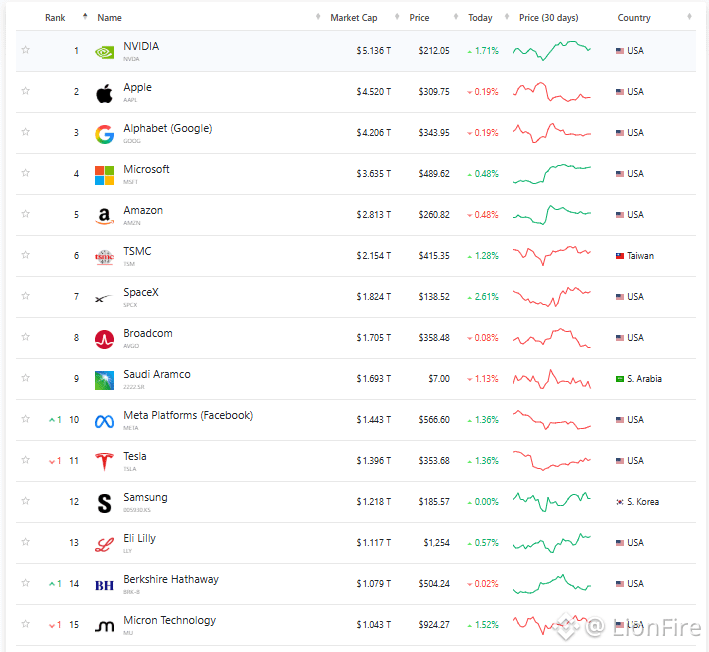Click the Apple logo icon
Viewport: 709px width, 652px height.
pyautogui.click(x=104, y=94)
